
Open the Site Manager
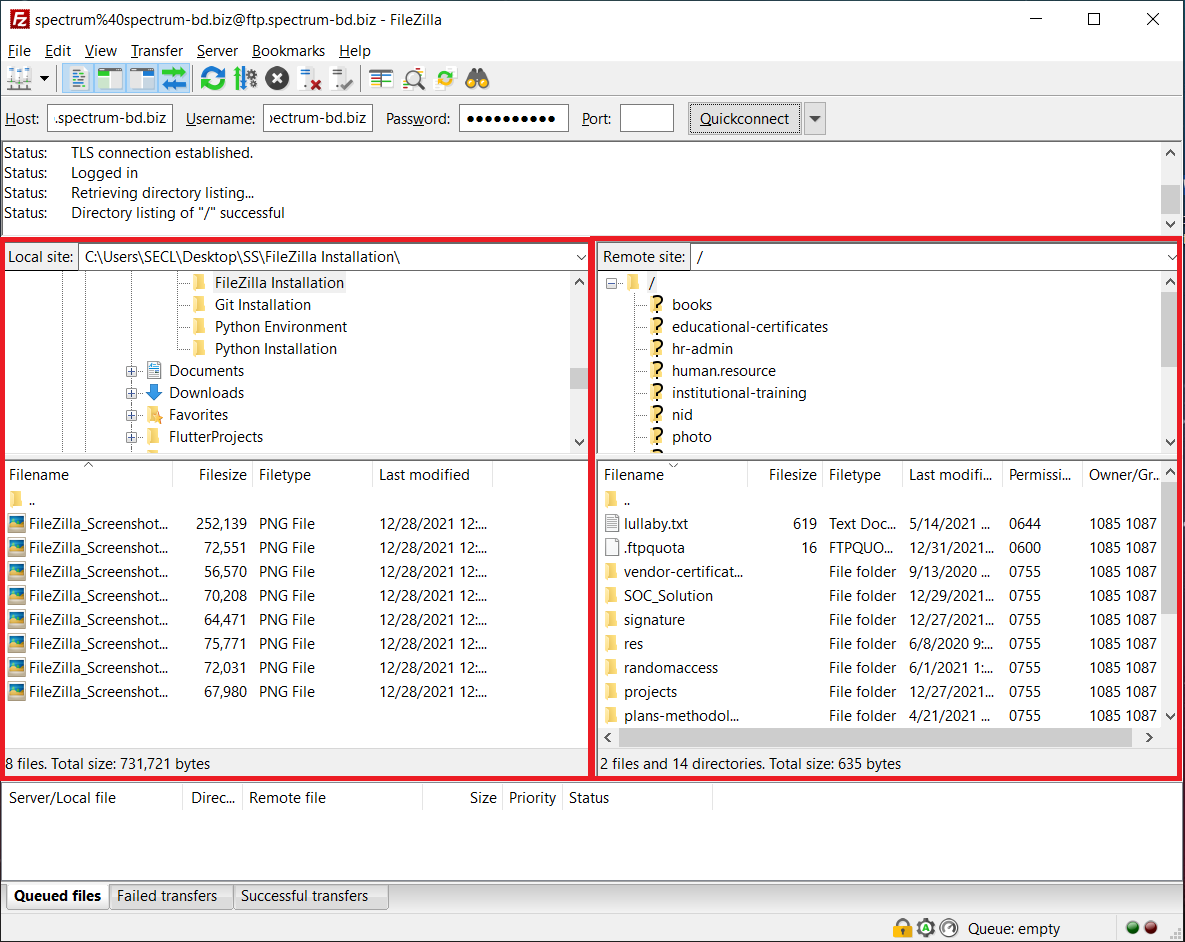pos(19,79)
